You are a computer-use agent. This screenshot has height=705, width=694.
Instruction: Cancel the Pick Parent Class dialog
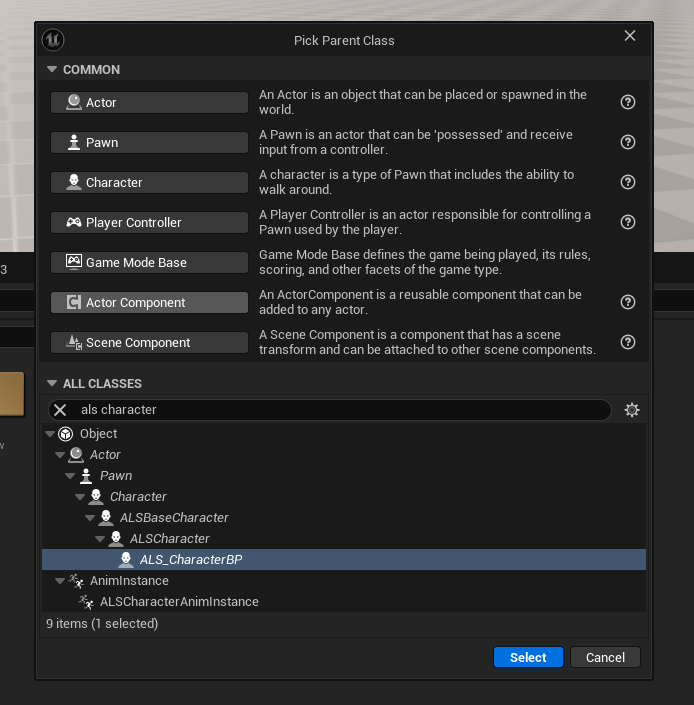pyautogui.click(x=605, y=657)
